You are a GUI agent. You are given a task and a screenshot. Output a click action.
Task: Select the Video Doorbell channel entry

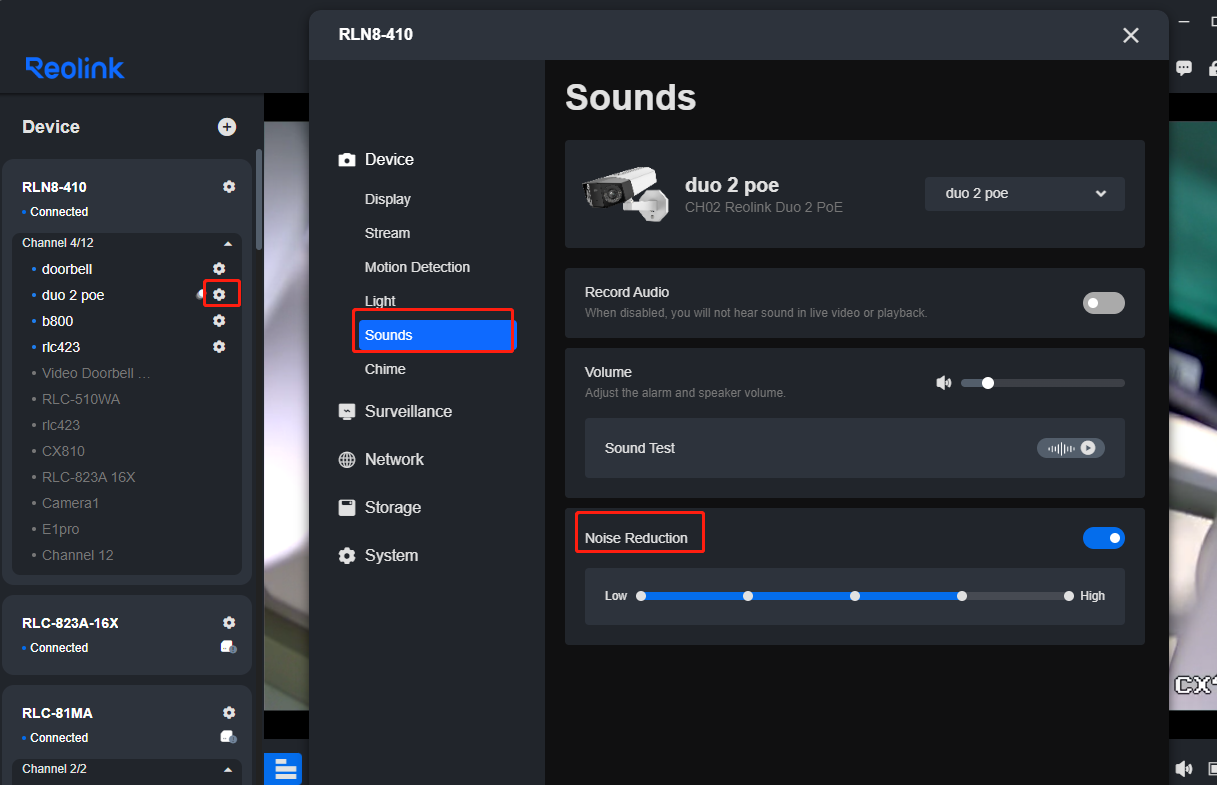click(96, 373)
